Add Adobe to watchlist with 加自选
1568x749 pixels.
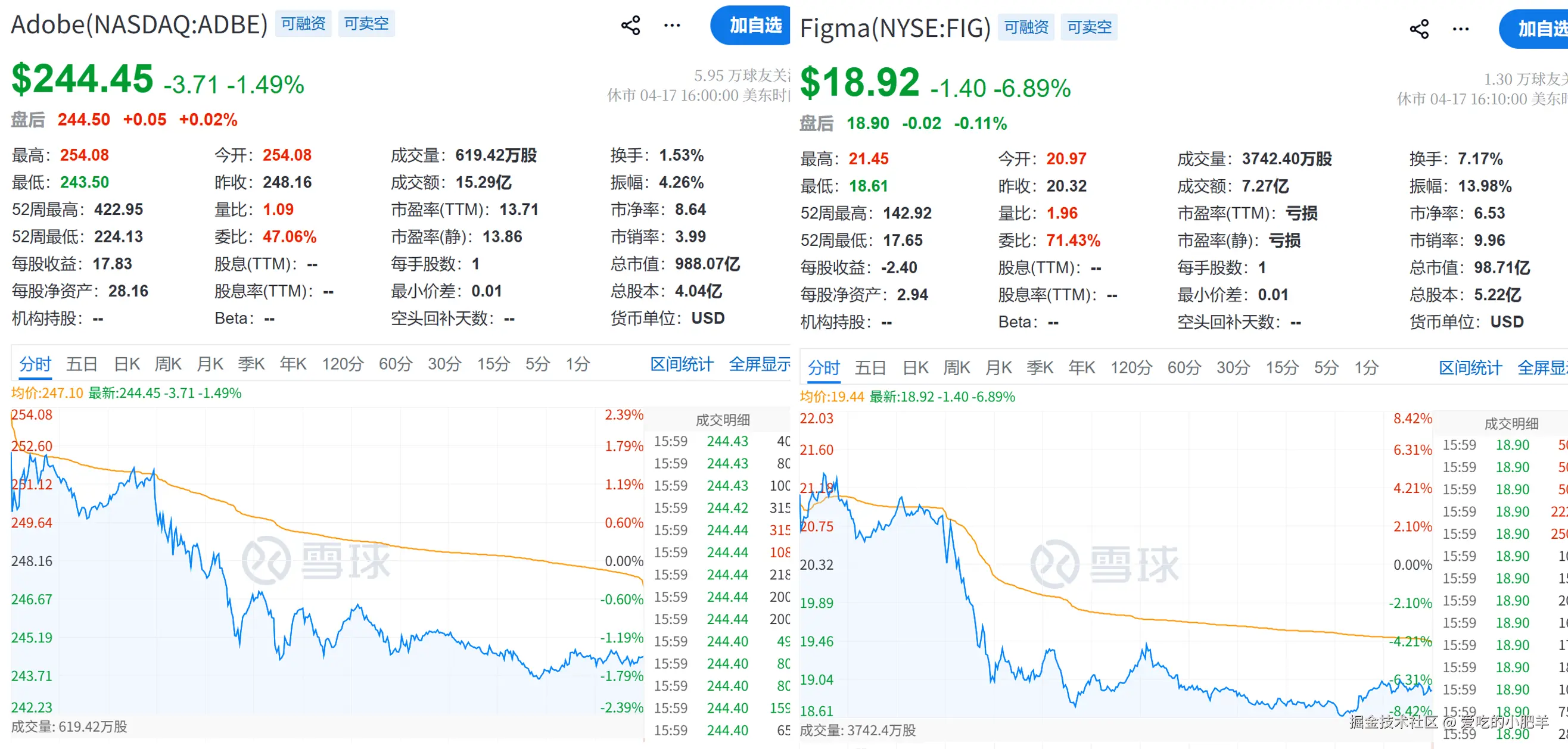tap(754, 26)
